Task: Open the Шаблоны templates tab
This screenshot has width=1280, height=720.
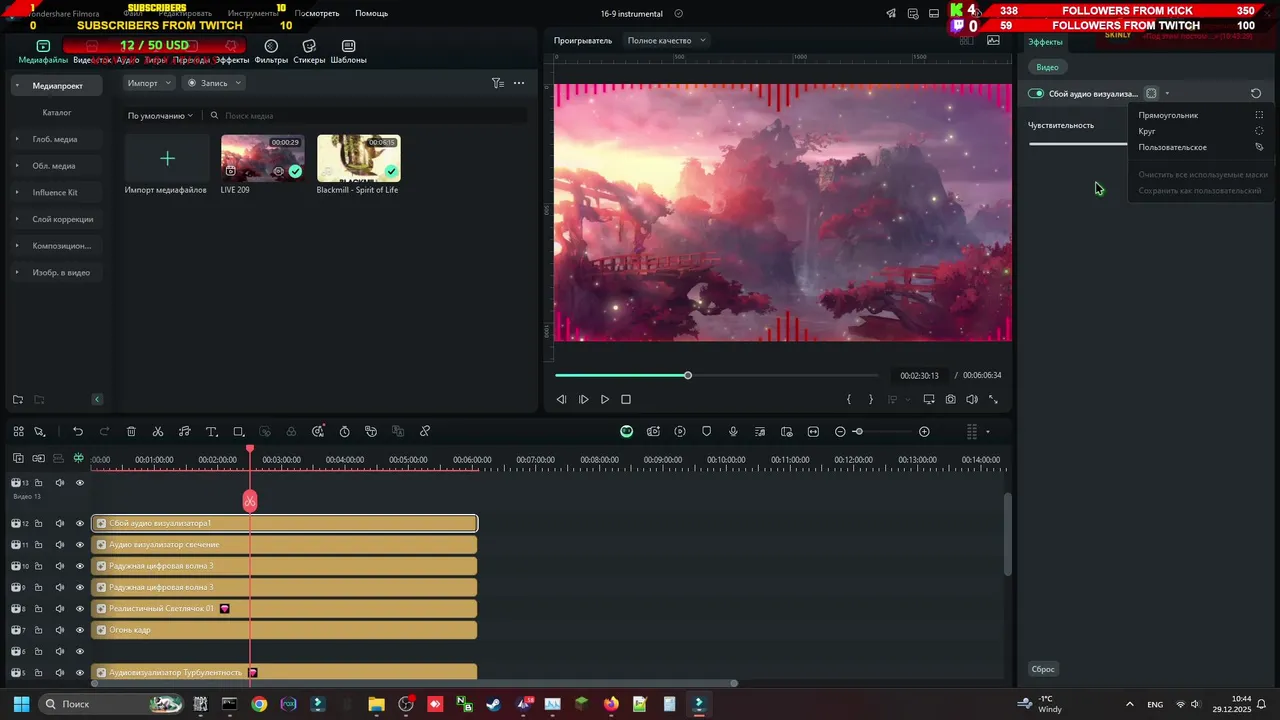Action: tap(348, 52)
